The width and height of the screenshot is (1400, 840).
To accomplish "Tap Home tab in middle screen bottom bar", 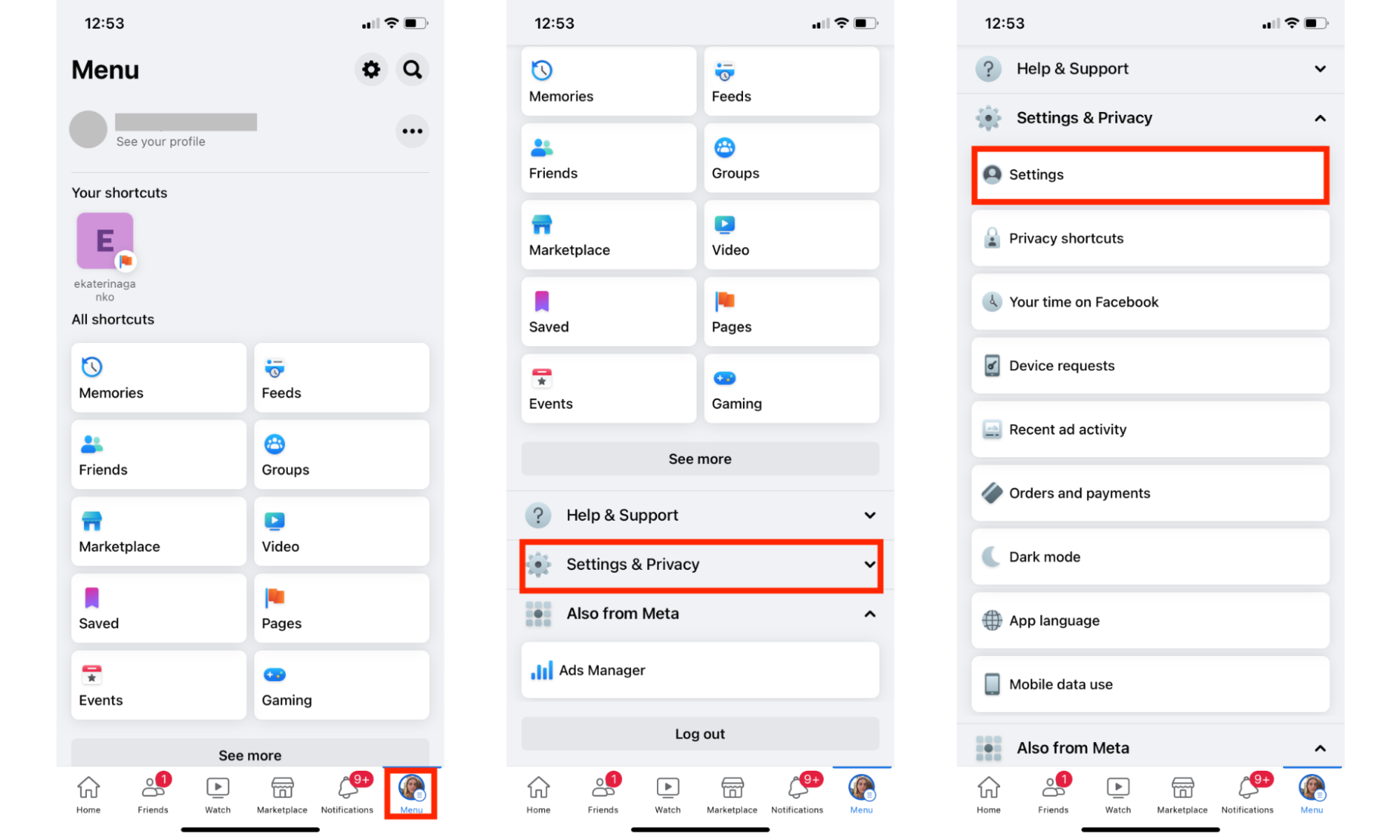I will click(539, 794).
